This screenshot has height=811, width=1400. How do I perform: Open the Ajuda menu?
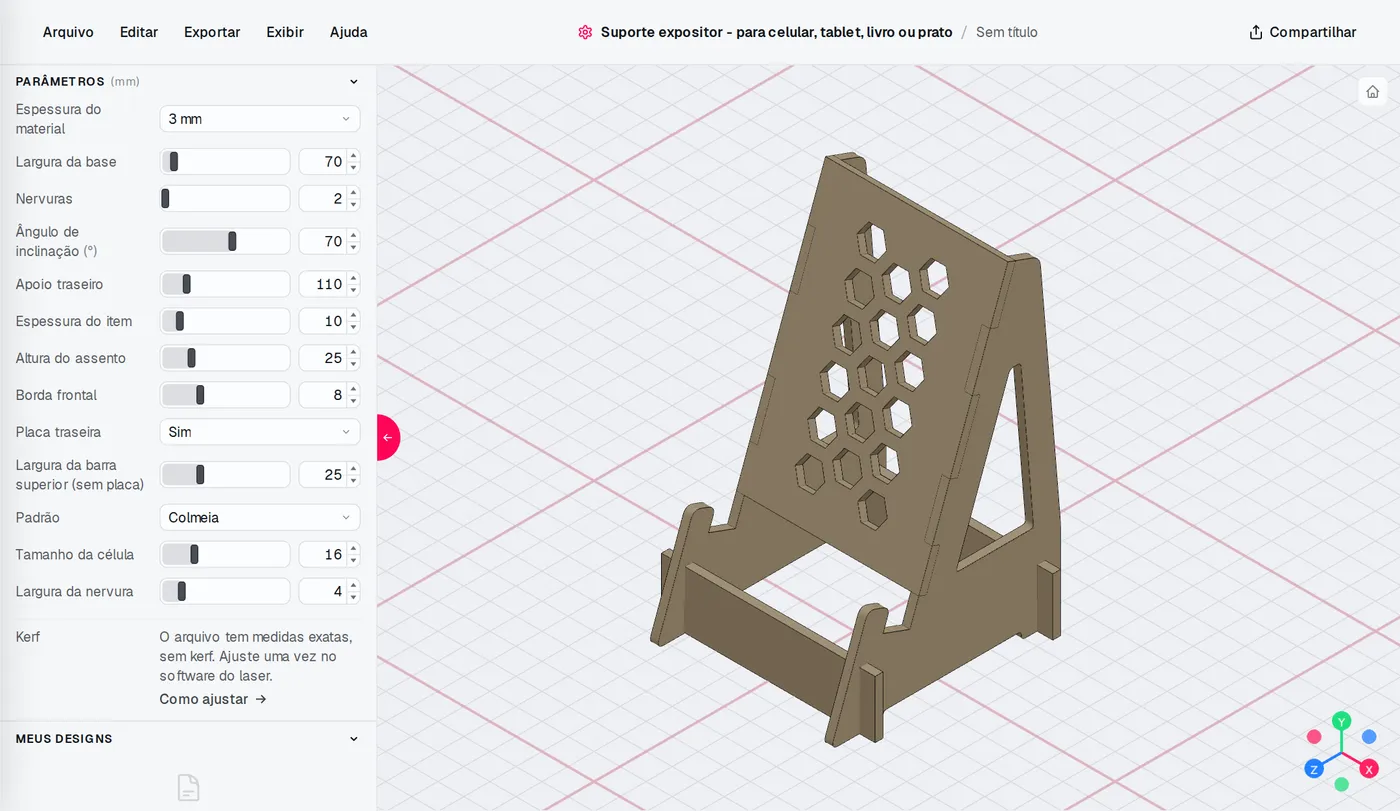coord(349,32)
